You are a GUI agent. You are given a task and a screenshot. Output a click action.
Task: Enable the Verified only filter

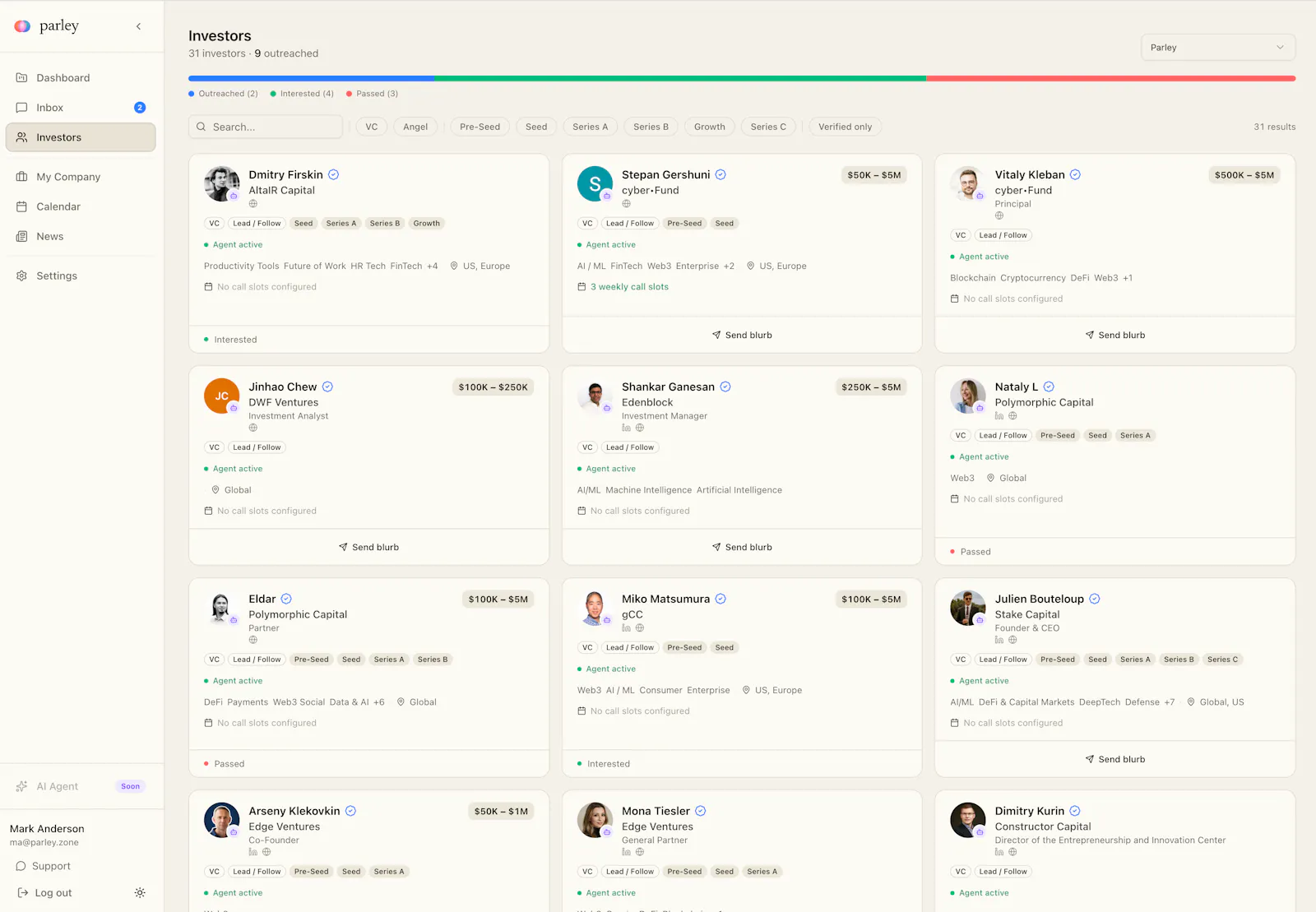(x=845, y=127)
